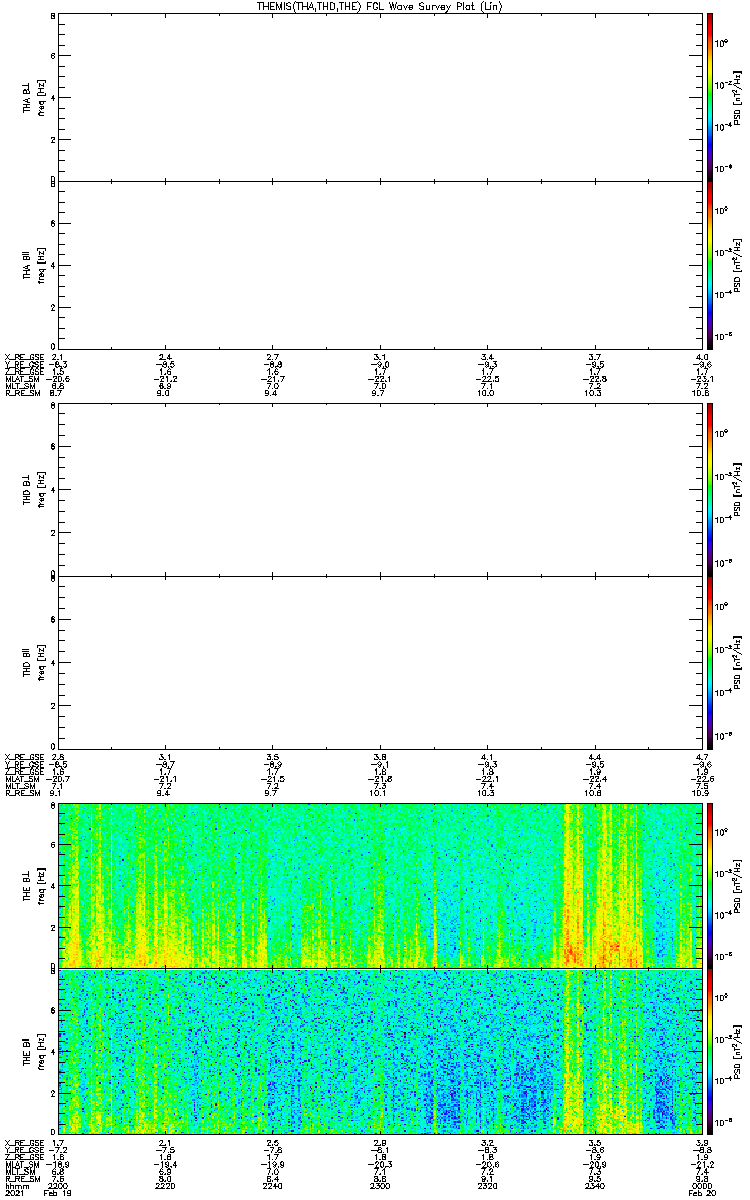Select the hhmm time format label
This screenshot has height=1200, width=750.
pyautogui.click(x=15, y=1186)
